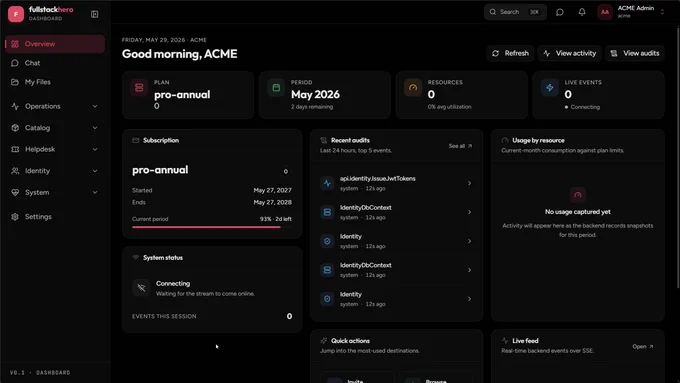Click the System heart icon
680x383 pixels.
[x=15, y=192]
